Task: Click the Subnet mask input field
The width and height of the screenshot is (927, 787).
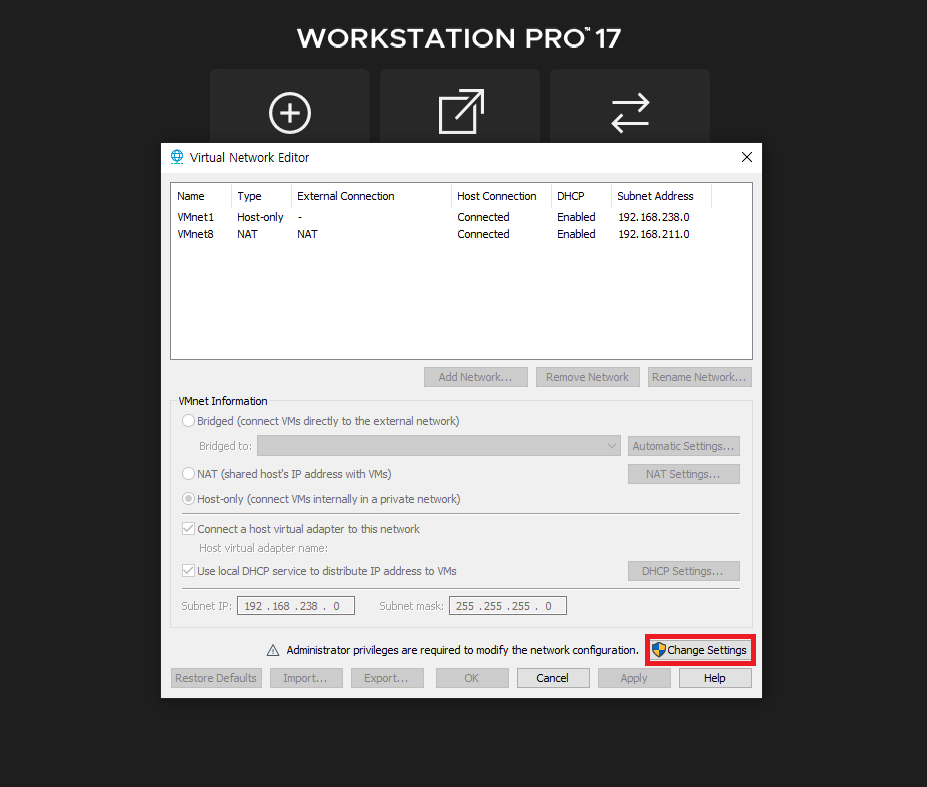Action: tap(508, 605)
